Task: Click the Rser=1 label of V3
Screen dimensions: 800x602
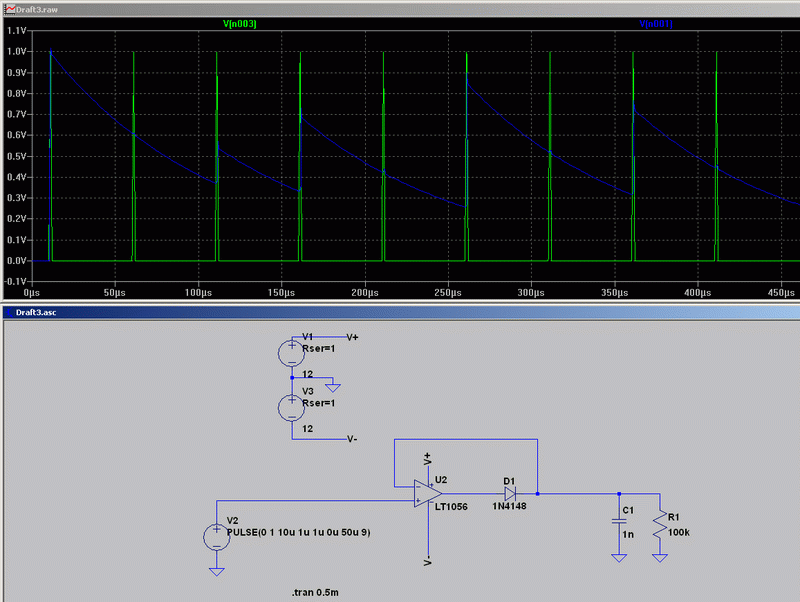Action: tap(319, 403)
